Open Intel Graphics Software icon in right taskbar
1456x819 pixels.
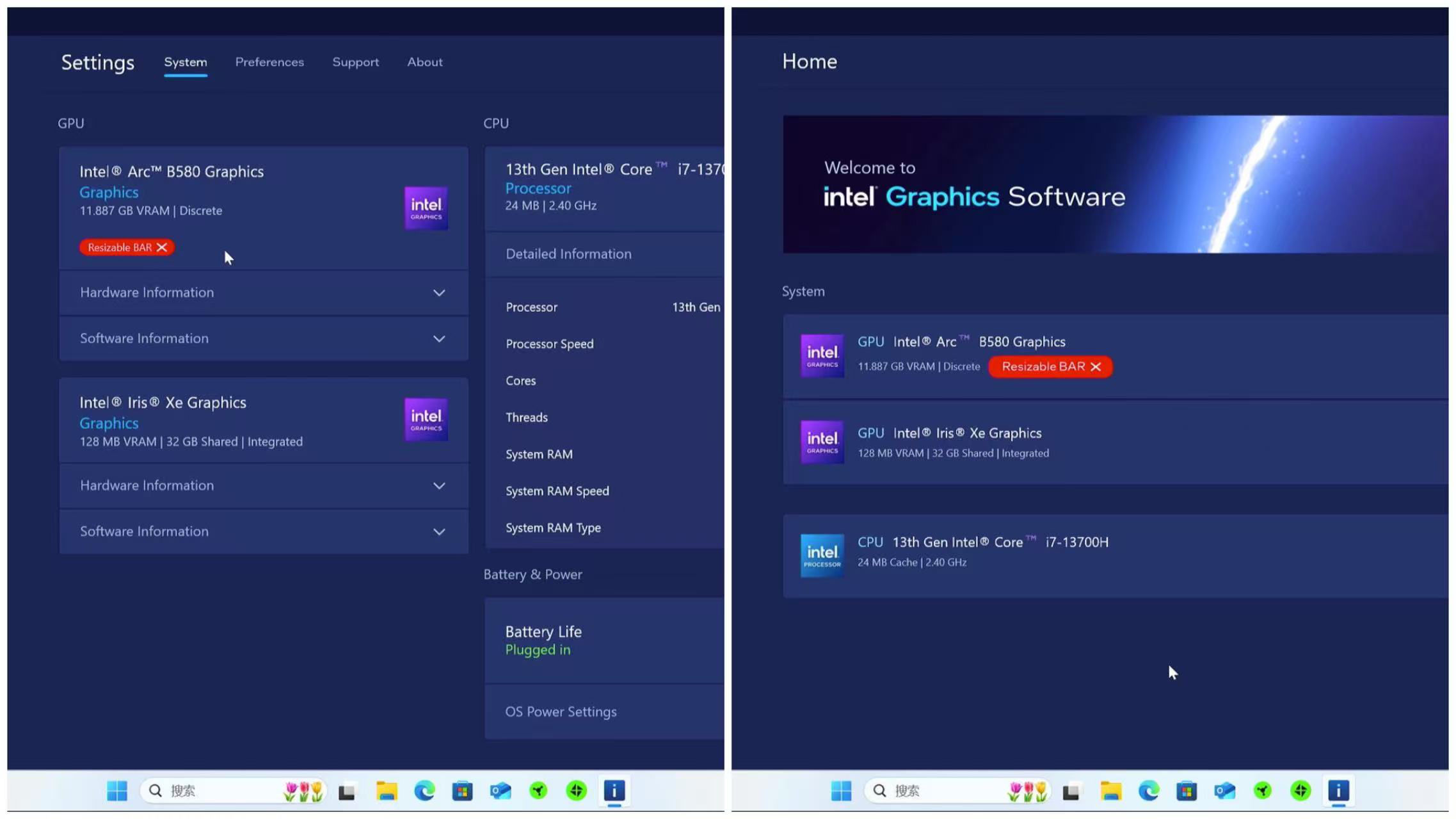[1339, 791]
